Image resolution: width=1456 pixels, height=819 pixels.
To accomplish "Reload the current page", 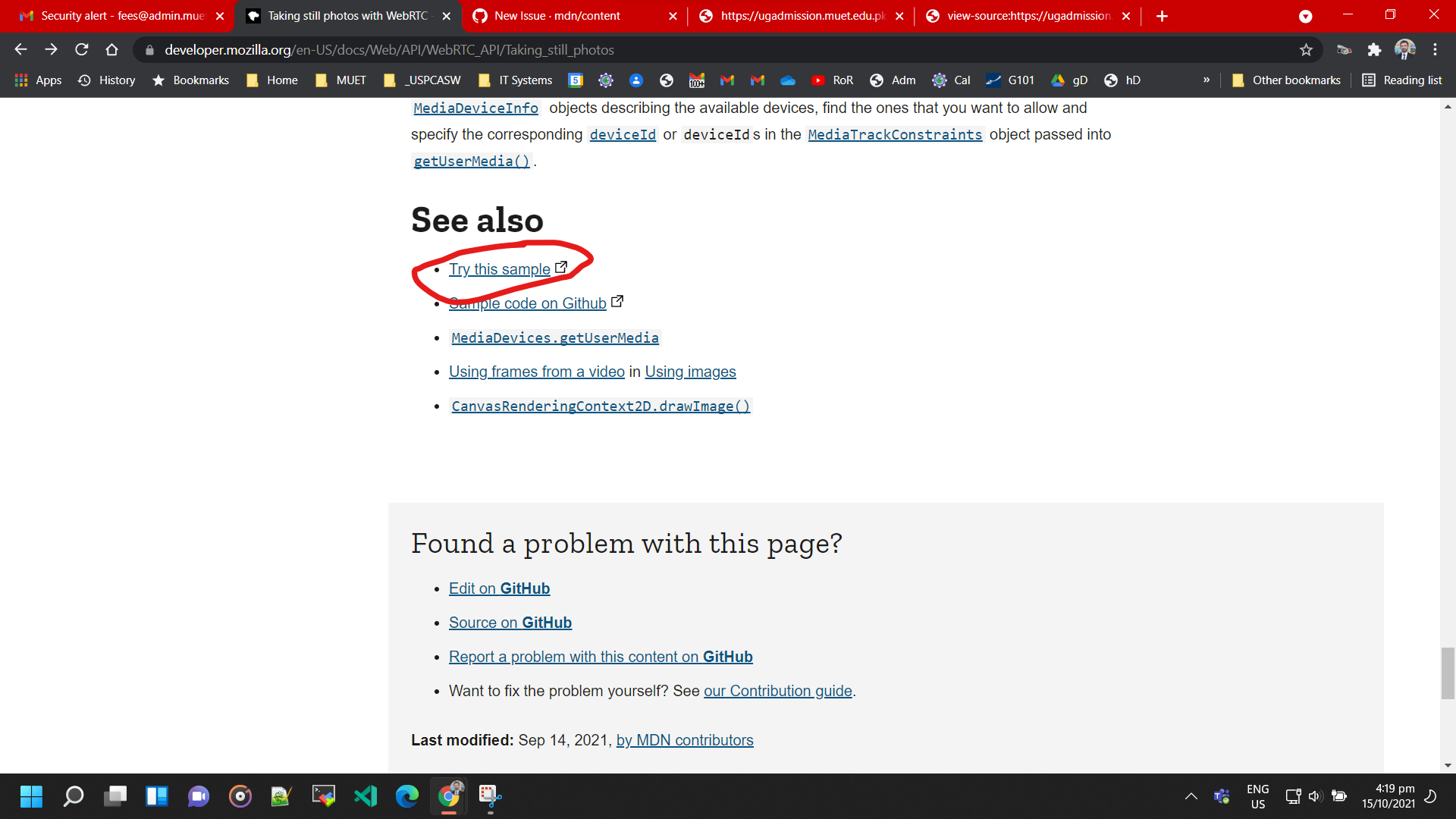I will [x=81, y=50].
